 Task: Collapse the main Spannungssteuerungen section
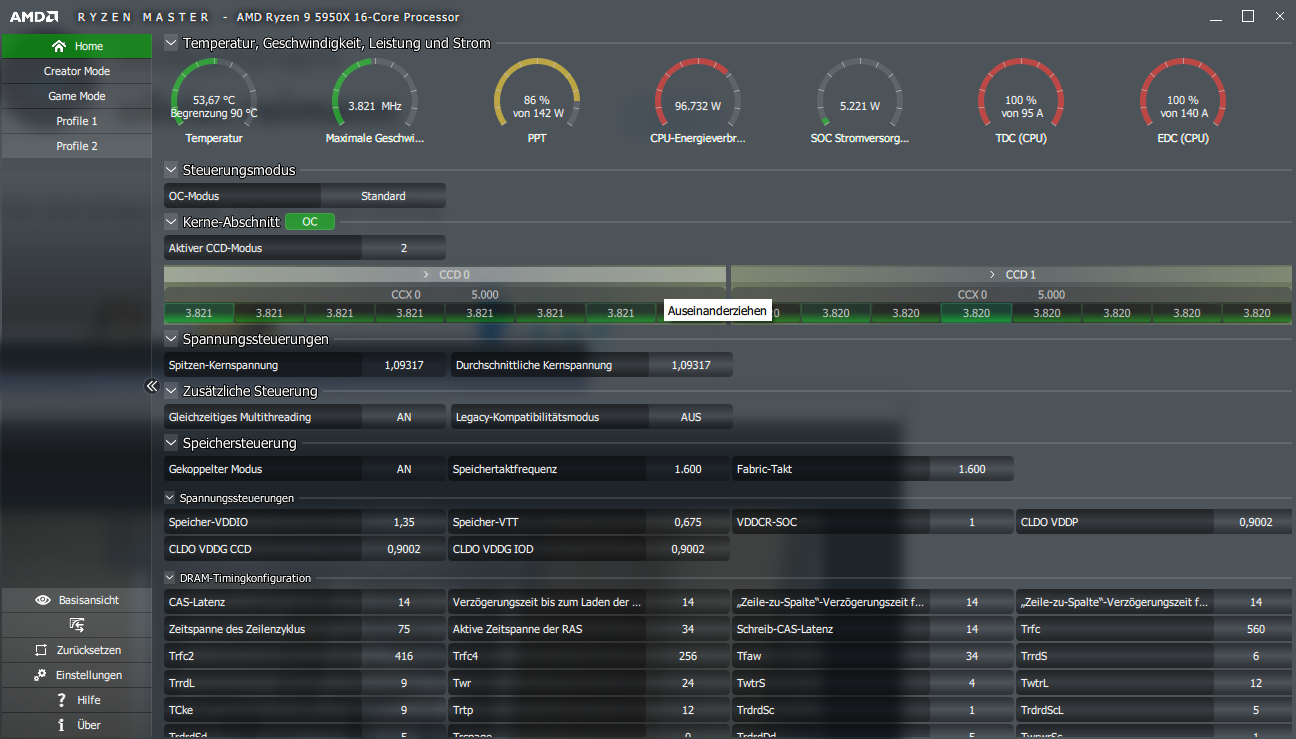[x=170, y=339]
